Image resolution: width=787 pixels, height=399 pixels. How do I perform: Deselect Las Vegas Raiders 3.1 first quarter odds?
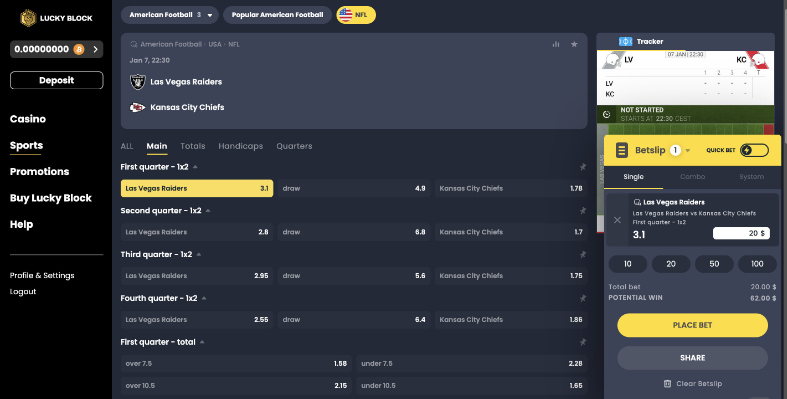197,188
